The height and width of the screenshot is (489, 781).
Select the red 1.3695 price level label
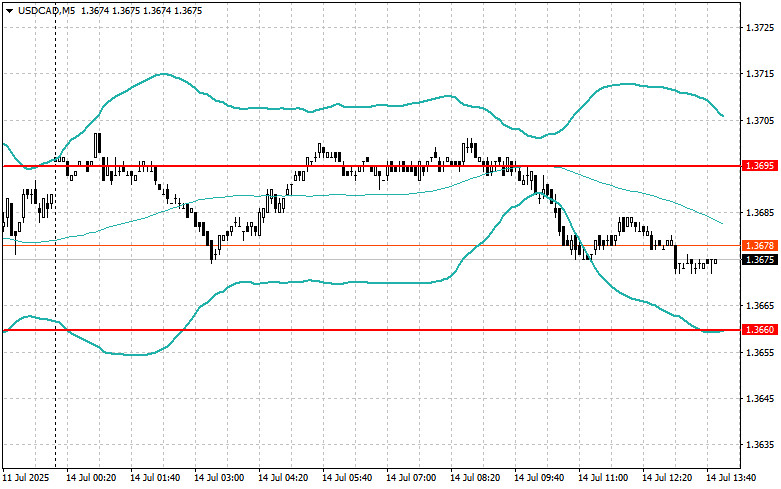(760, 166)
